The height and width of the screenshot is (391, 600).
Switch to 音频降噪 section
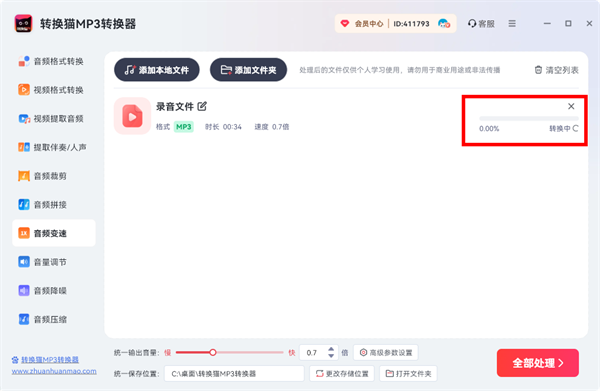[54, 291]
